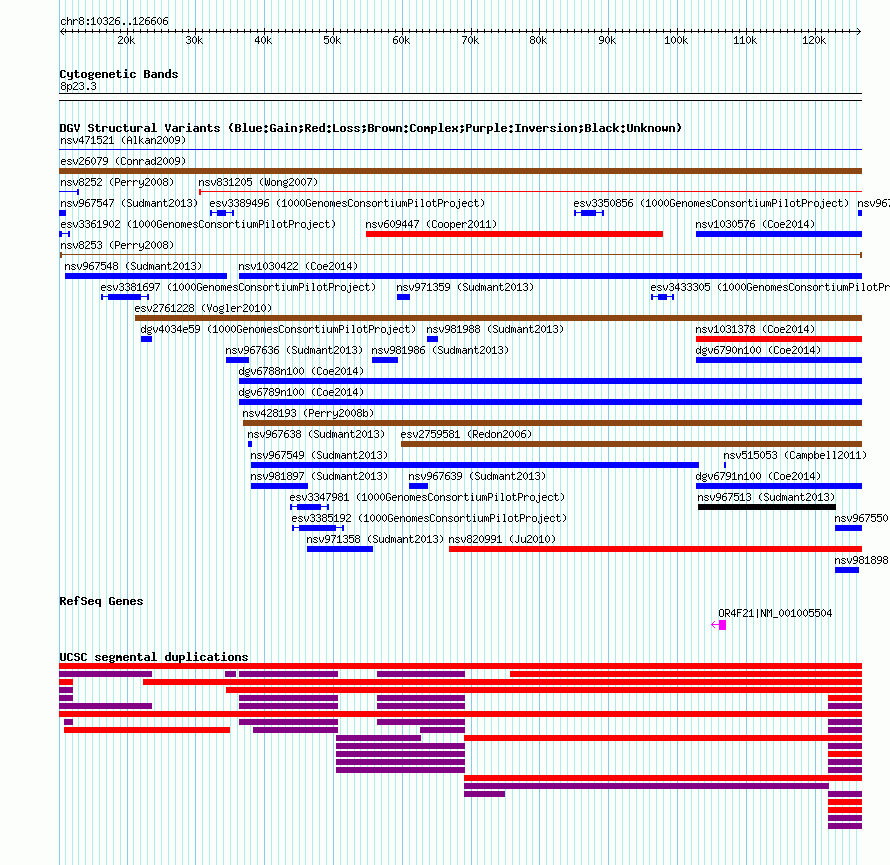Click nsv1030576 (Coe2014) blue bar

pyautogui.click(x=779, y=234)
